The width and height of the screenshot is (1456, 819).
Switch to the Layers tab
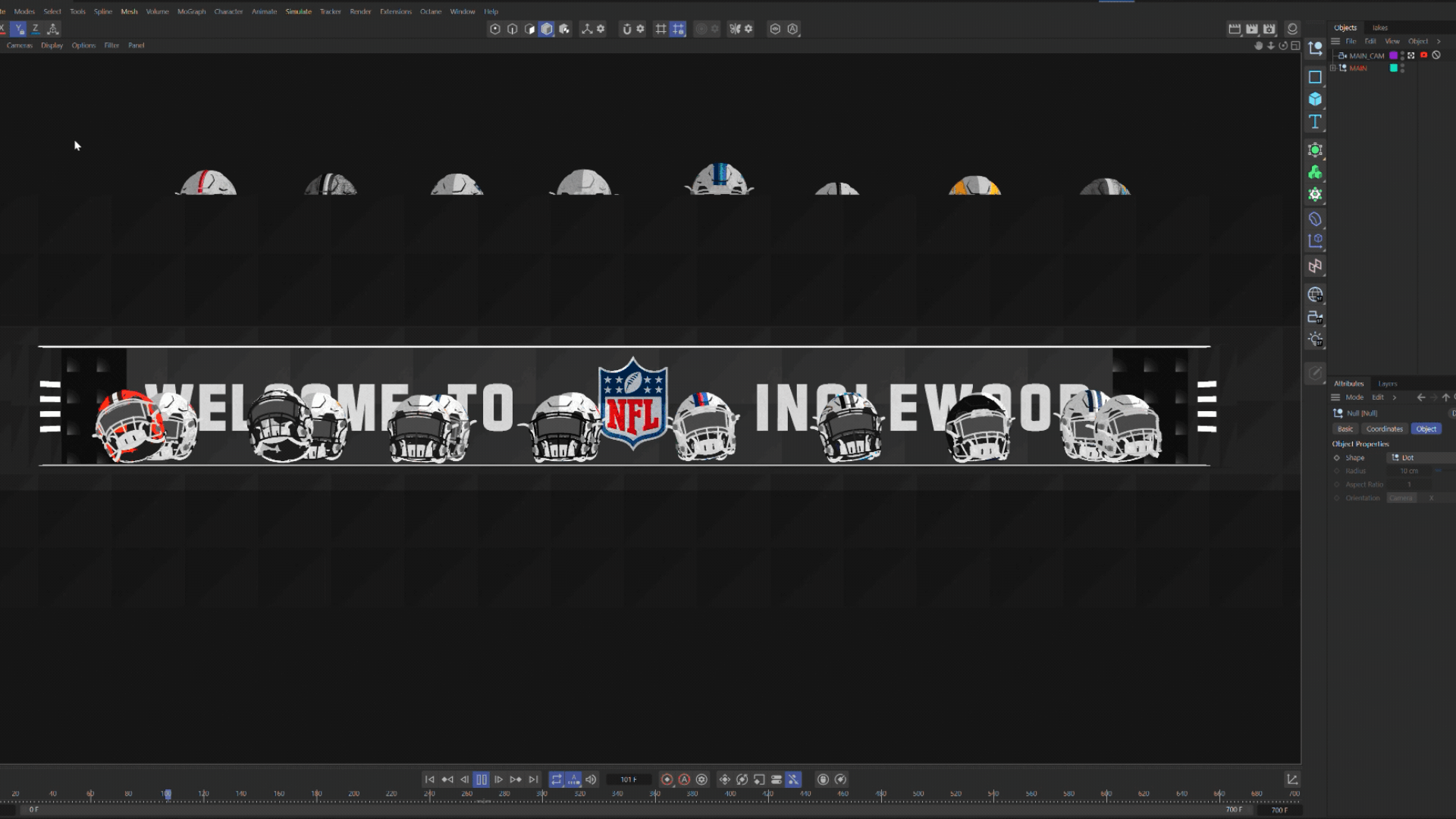pos(1388,384)
